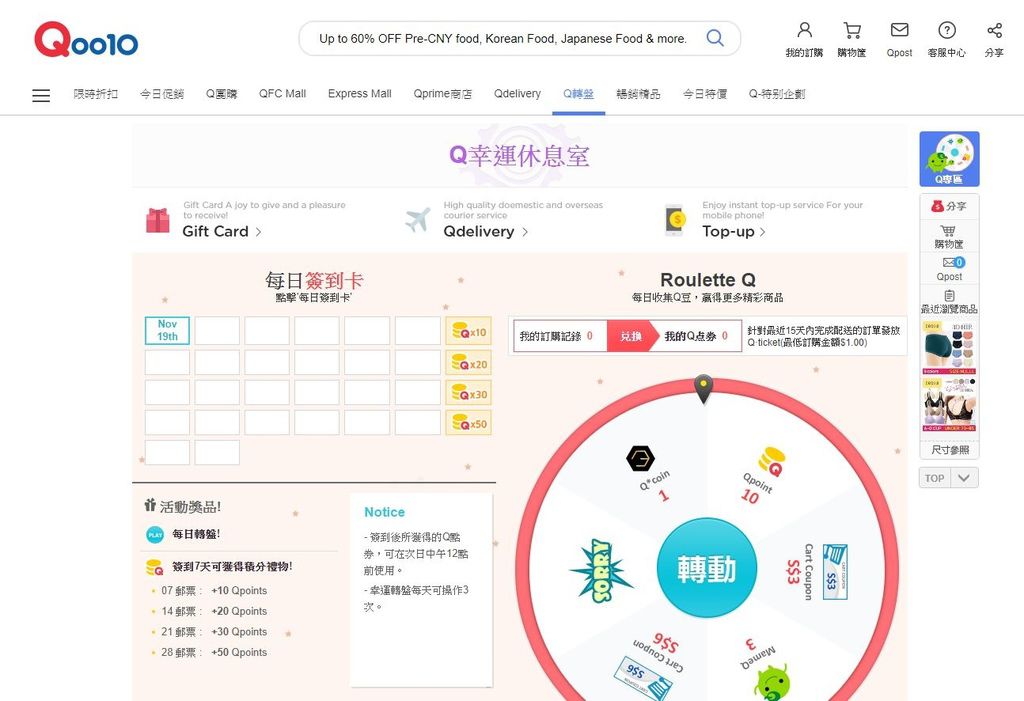The image size is (1024, 701).
Task: Click the Q*coin hexagon icon on the wheel
Action: [640, 459]
